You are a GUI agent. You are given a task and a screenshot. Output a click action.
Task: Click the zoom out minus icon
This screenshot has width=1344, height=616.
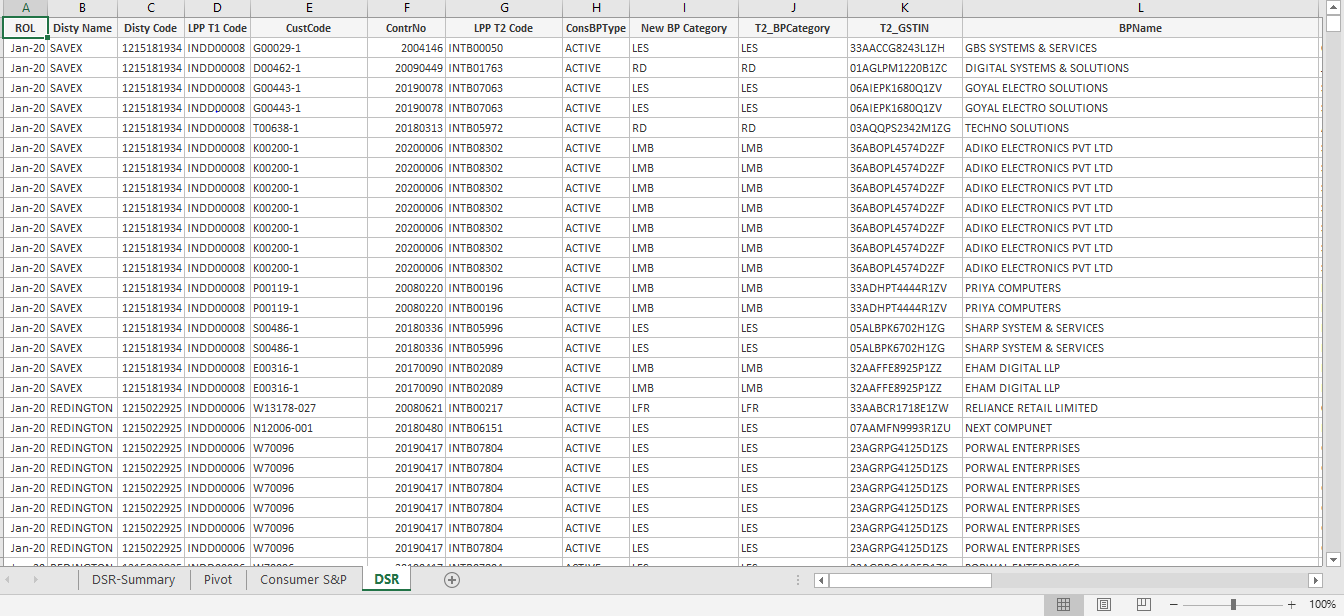pos(1174,605)
